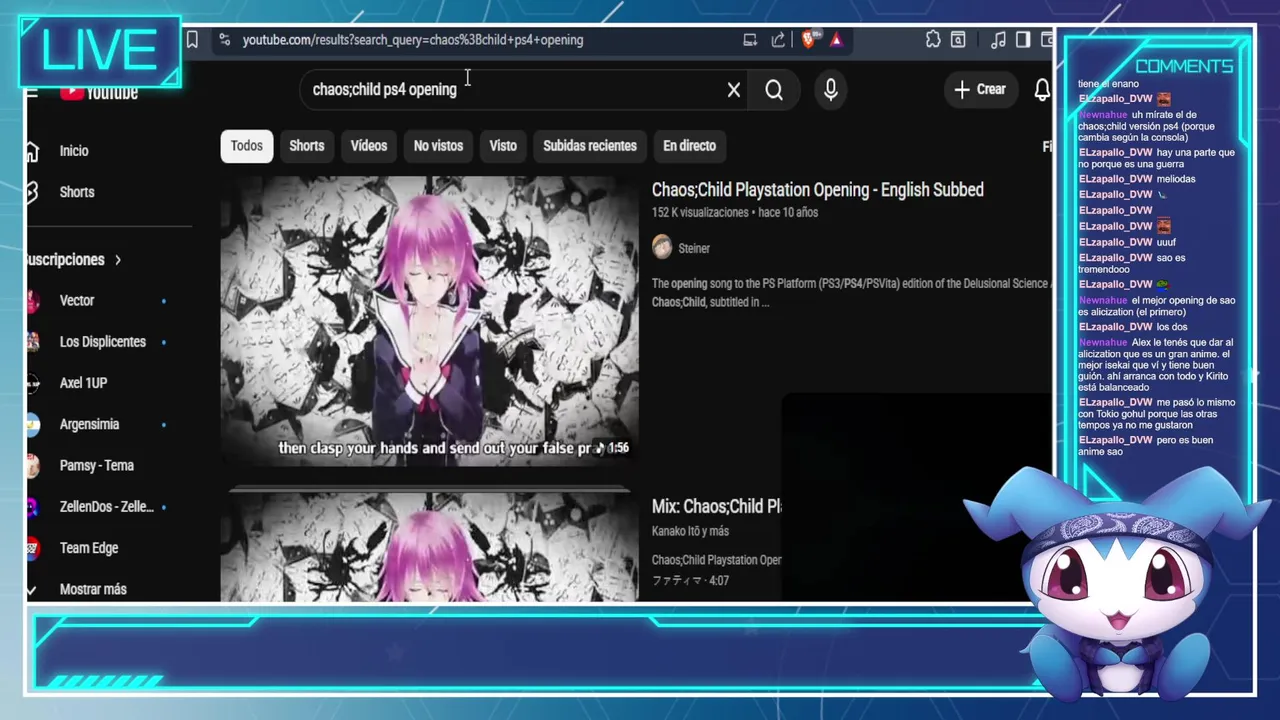Image resolution: width=1280 pixels, height=720 pixels.
Task: Open site settings icon in address bar
Action: coord(224,40)
